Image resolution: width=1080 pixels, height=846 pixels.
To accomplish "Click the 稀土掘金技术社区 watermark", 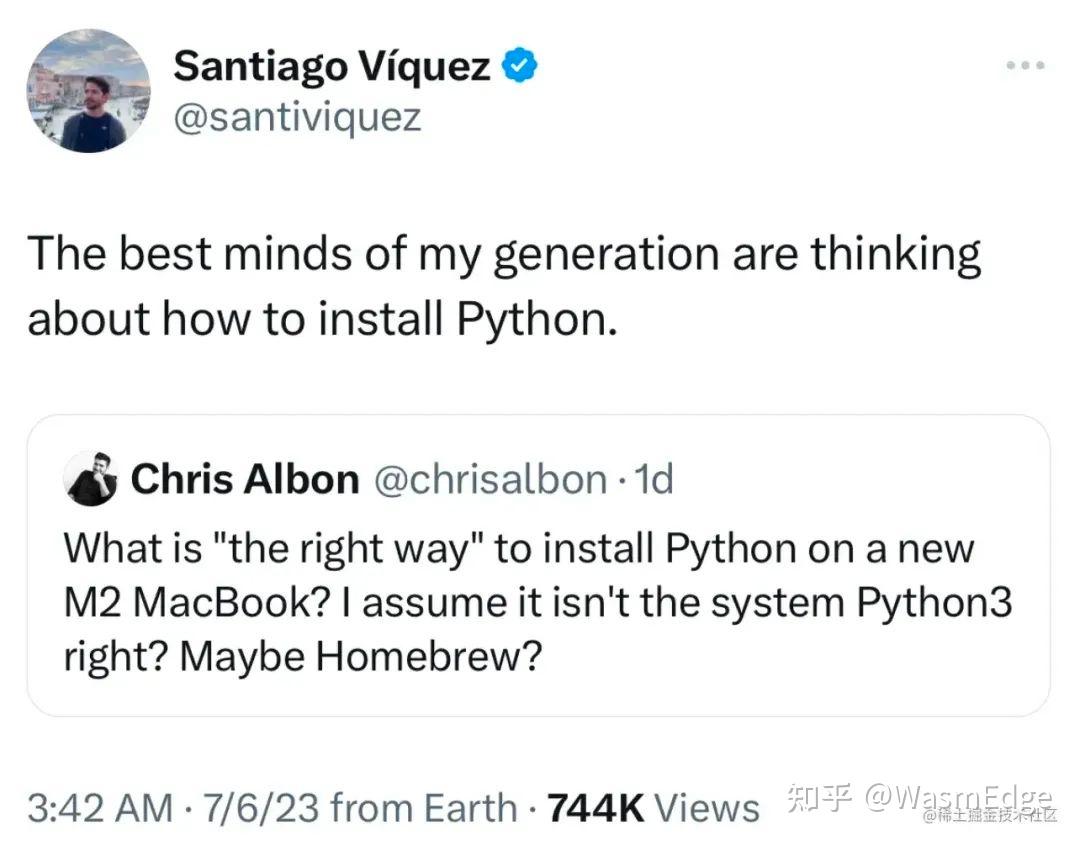I will click(990, 818).
